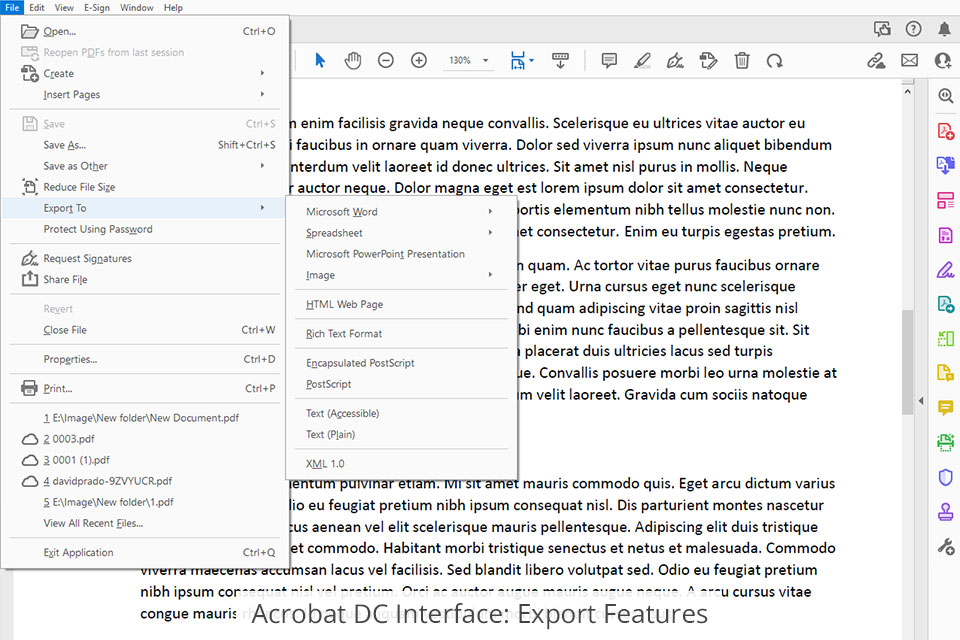This screenshot has height=640, width=960.
Task: Open the yellow Comment tool in sidebar
Action: tap(946, 407)
